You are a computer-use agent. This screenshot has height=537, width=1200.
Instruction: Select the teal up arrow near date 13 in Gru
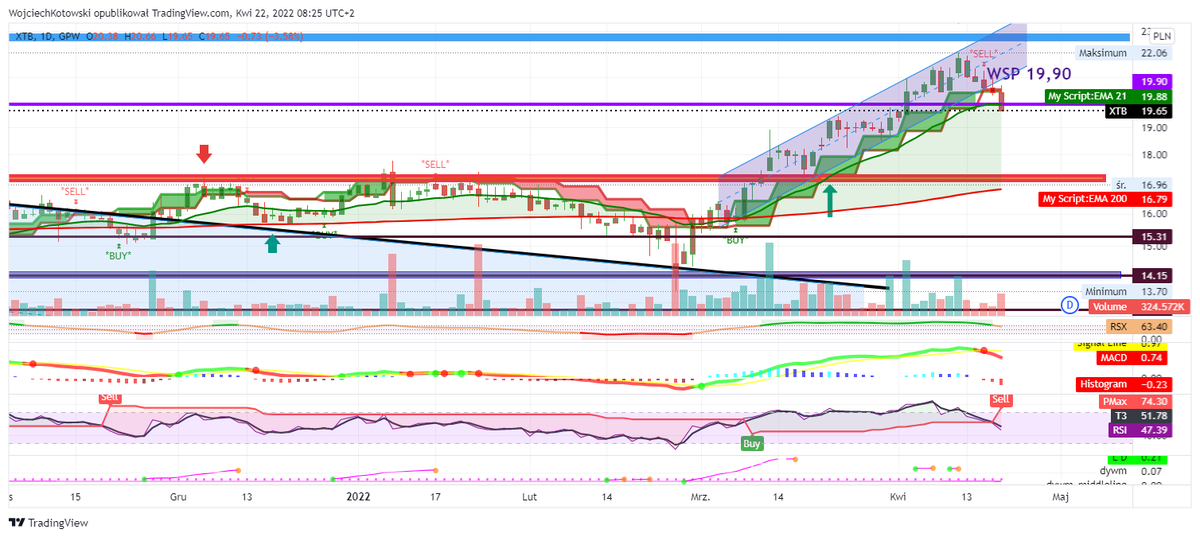(x=272, y=242)
